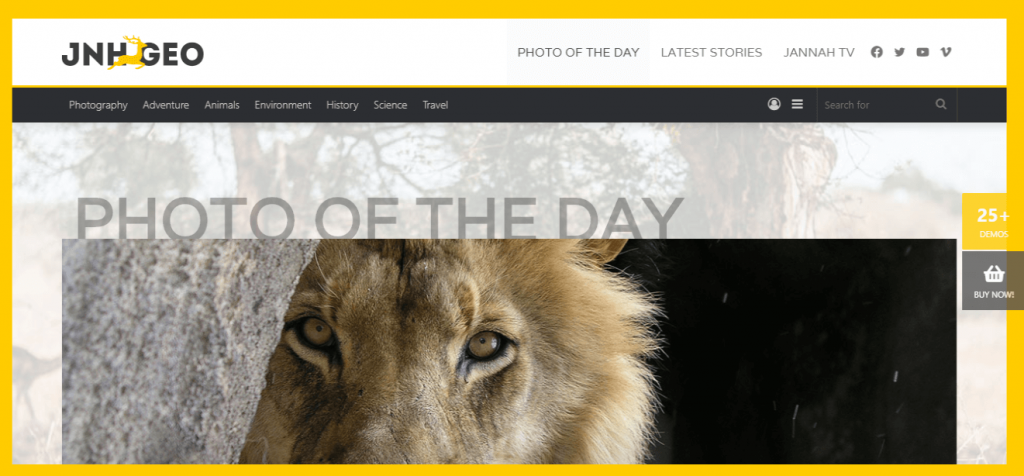Select the Photography category

pyautogui.click(x=98, y=105)
